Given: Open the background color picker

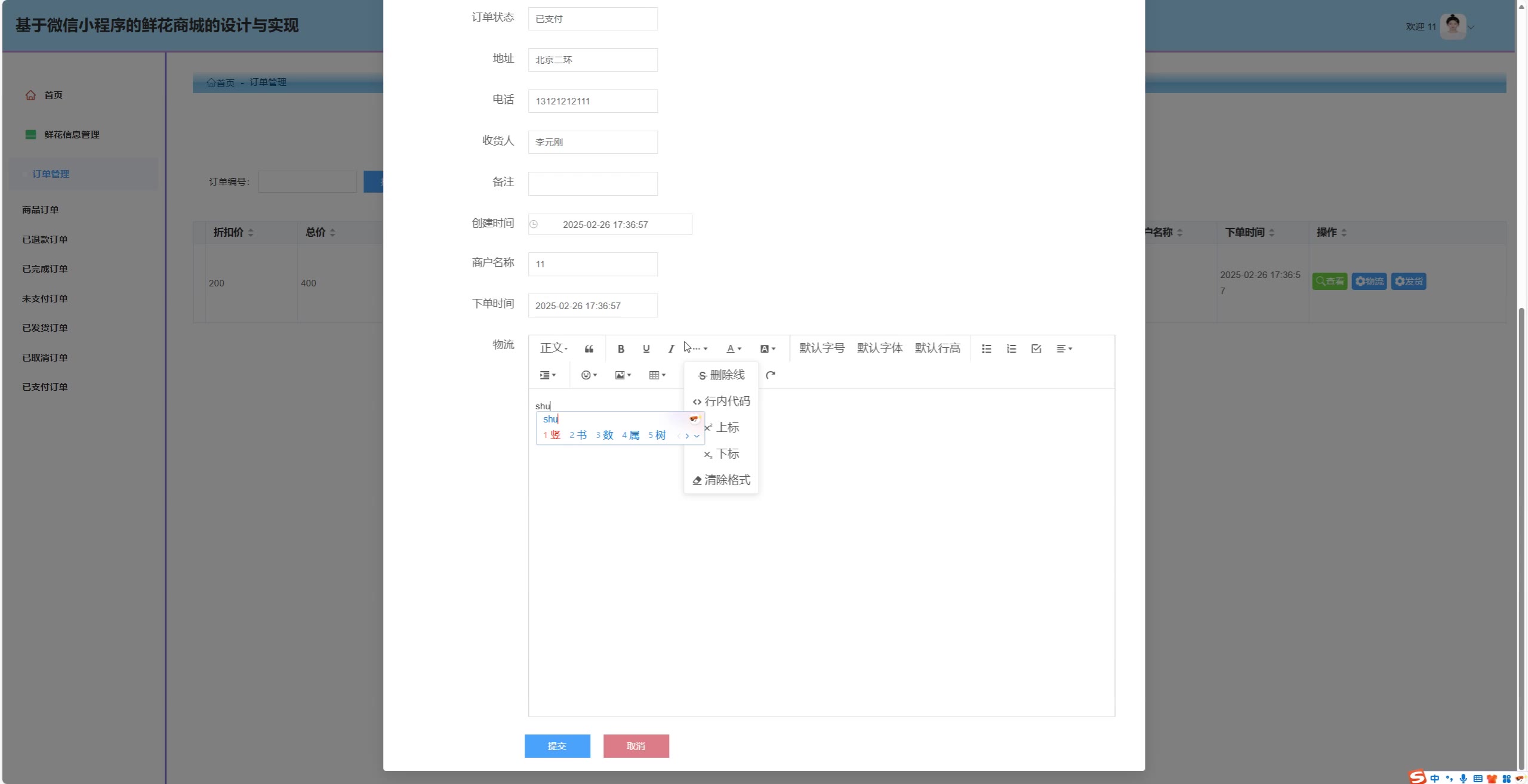Looking at the screenshot, I should pyautogui.click(x=768, y=349).
